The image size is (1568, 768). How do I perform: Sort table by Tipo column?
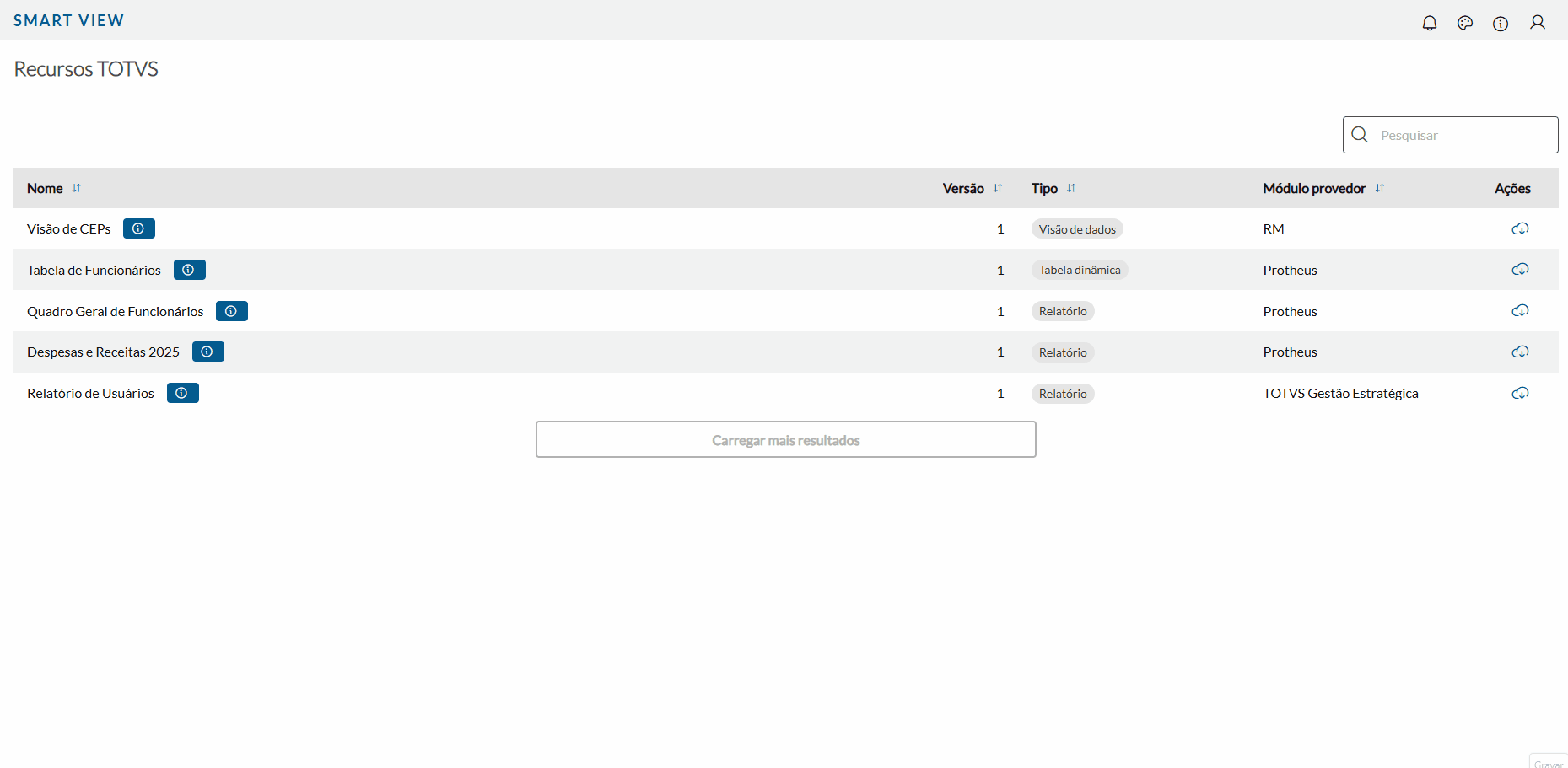point(1071,188)
